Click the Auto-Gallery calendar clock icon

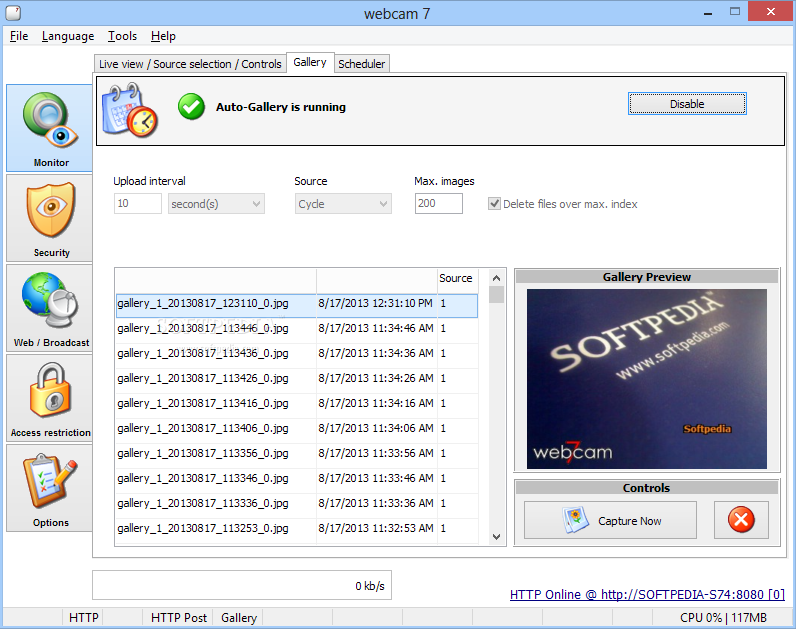(130, 110)
